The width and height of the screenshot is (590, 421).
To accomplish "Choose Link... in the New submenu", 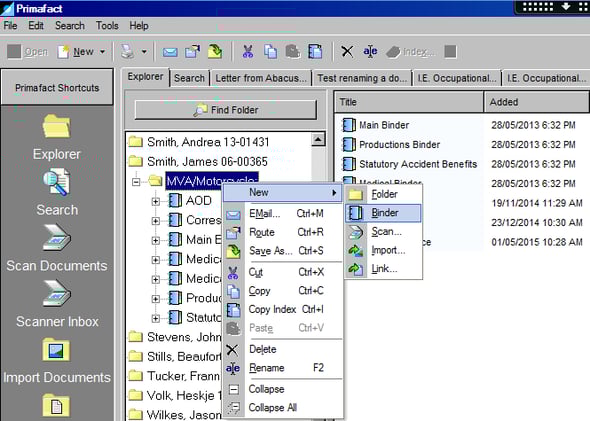I will click(x=383, y=269).
